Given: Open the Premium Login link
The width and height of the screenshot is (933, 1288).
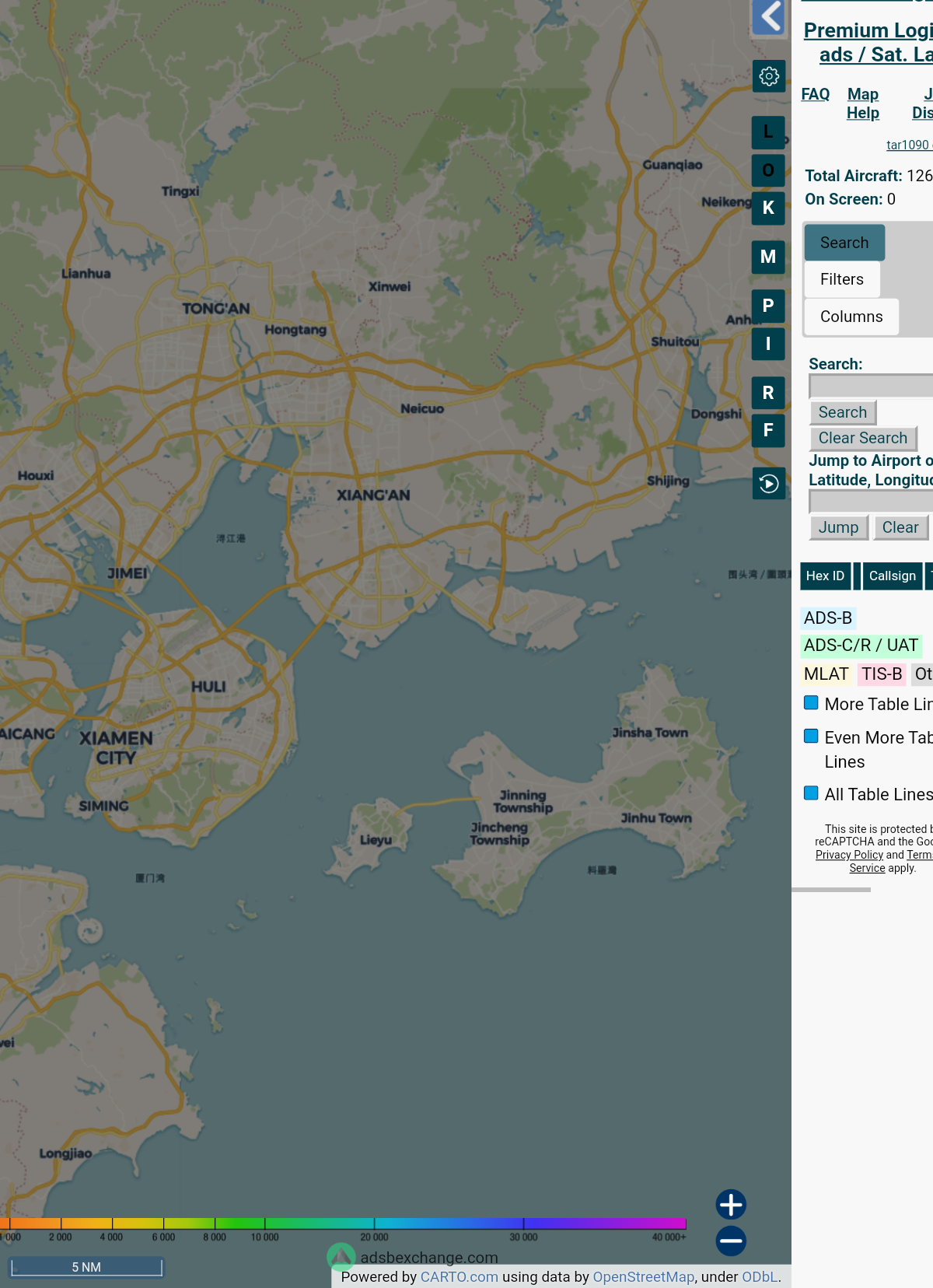Looking at the screenshot, I should click(x=868, y=43).
